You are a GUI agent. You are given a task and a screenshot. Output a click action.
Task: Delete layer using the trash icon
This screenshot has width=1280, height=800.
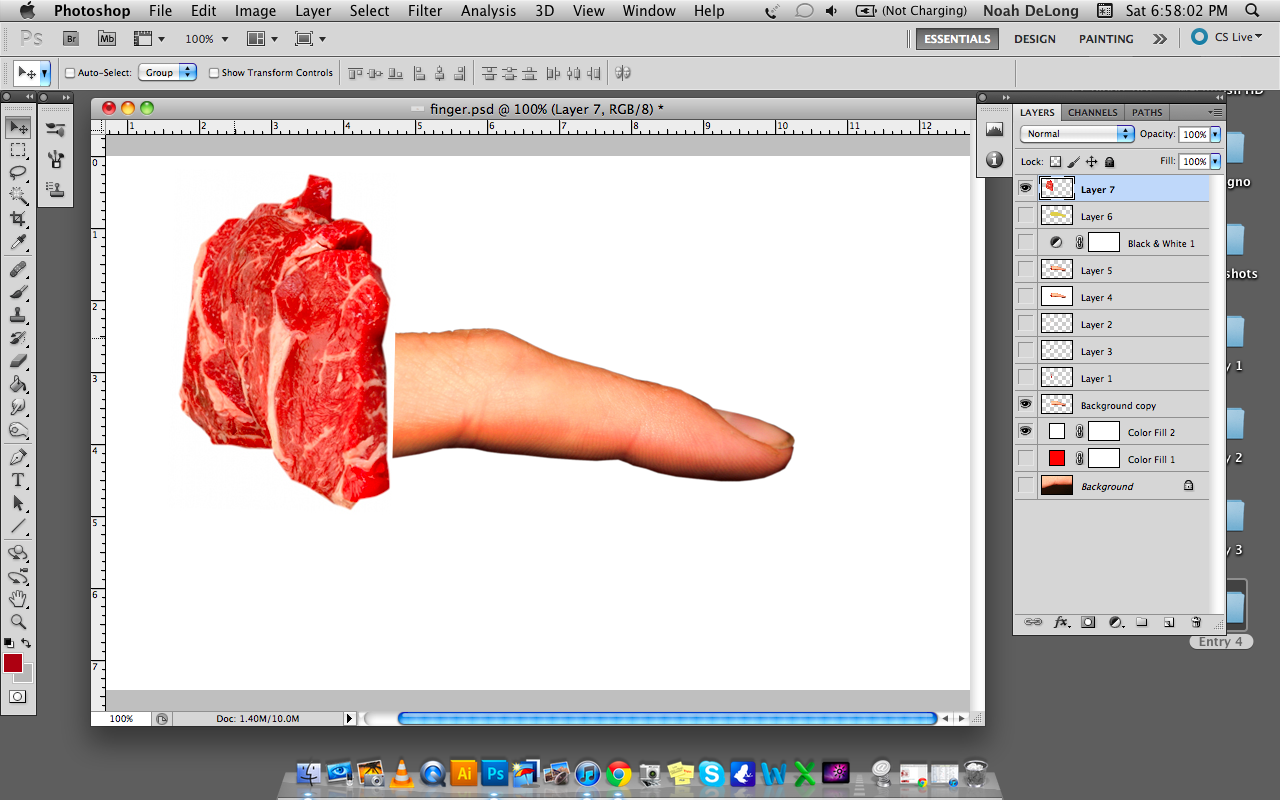1196,622
